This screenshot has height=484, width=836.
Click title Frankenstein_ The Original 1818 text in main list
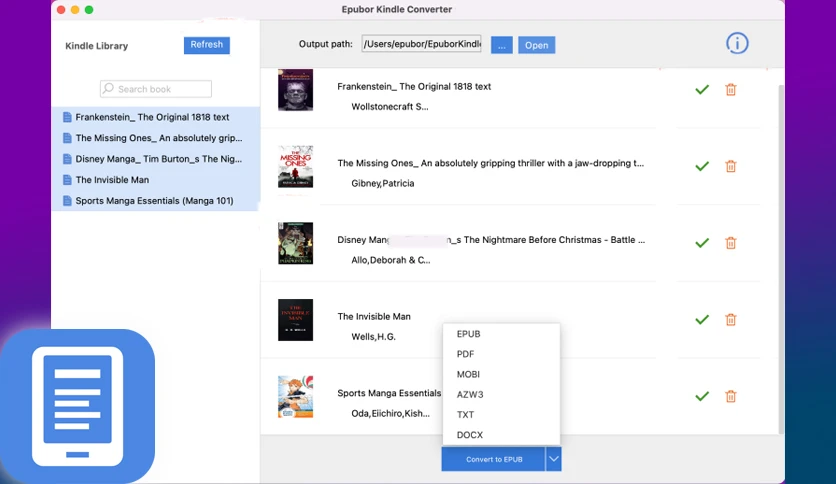(x=414, y=86)
